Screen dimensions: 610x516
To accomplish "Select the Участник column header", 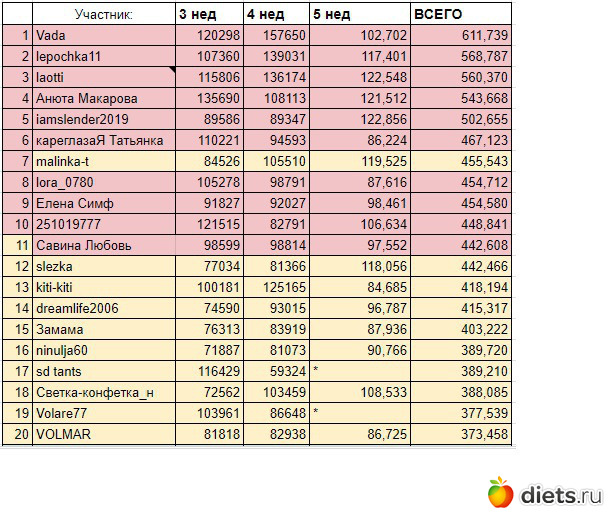I will point(103,14).
